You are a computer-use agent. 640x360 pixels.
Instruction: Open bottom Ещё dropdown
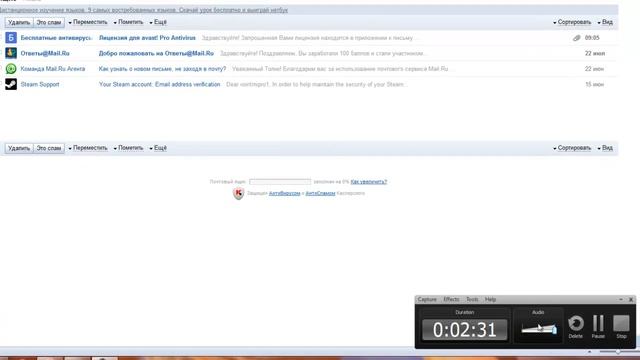[x=158, y=148]
